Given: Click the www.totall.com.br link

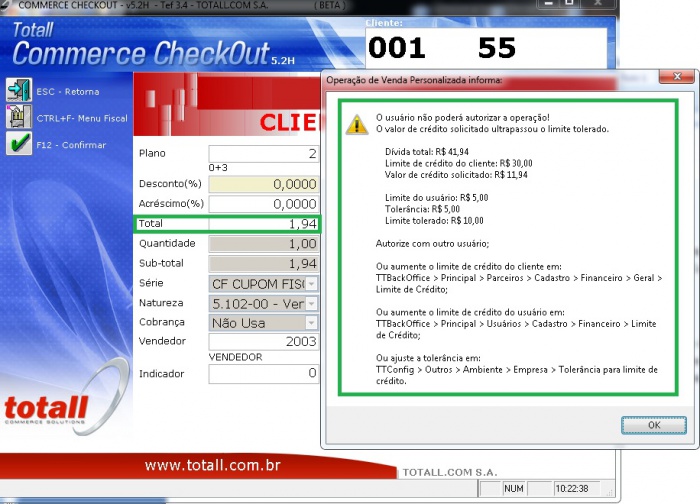Looking at the screenshot, I should (212, 465).
